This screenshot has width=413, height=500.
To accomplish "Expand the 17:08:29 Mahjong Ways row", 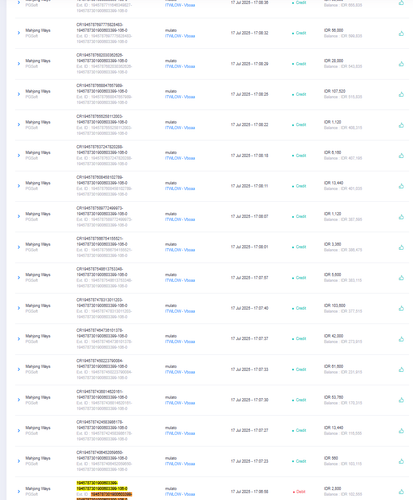I will click(x=19, y=63).
